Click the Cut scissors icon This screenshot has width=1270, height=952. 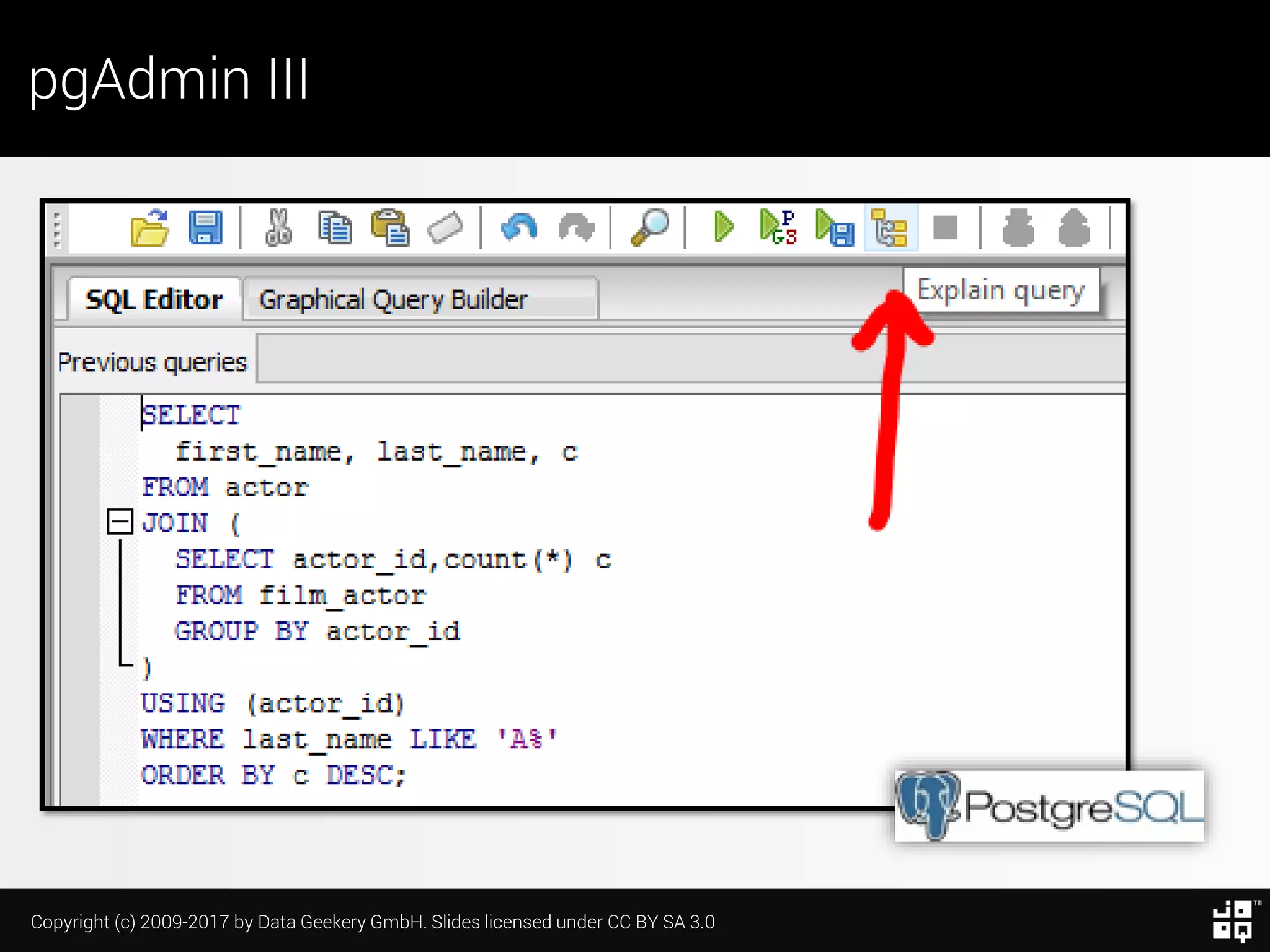click(278, 228)
